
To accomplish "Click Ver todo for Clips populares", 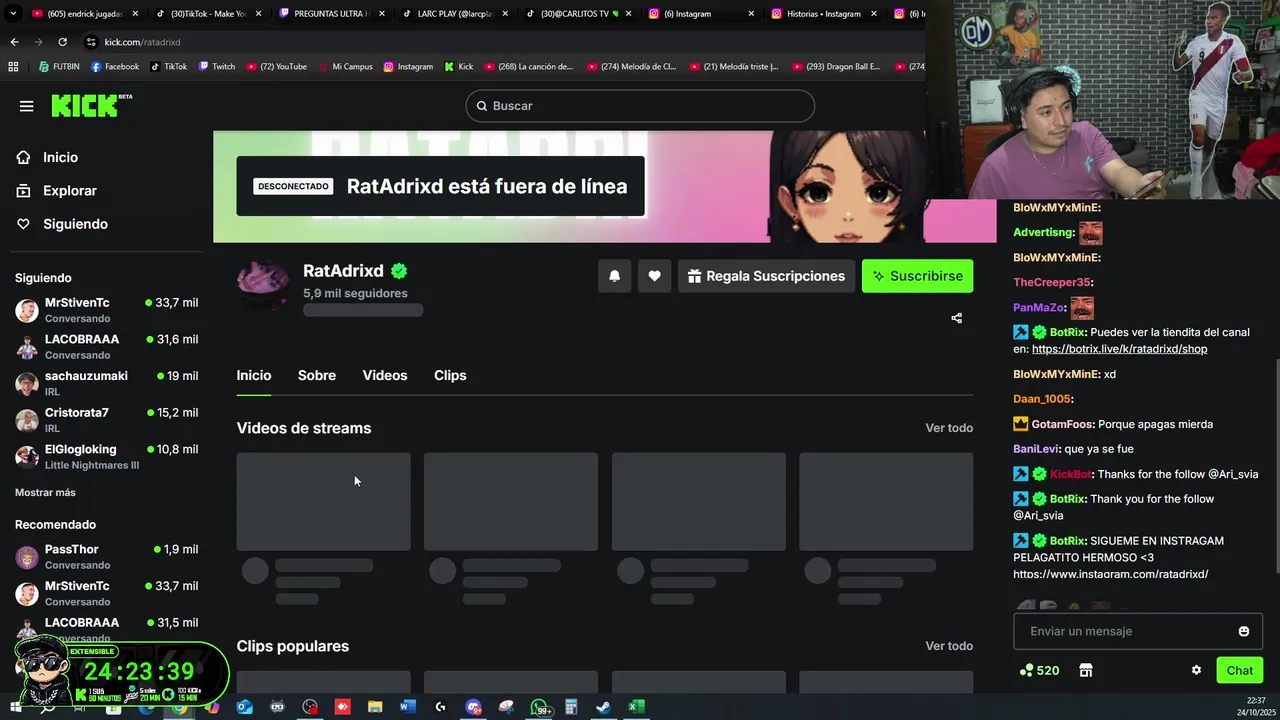I will tap(949, 646).
